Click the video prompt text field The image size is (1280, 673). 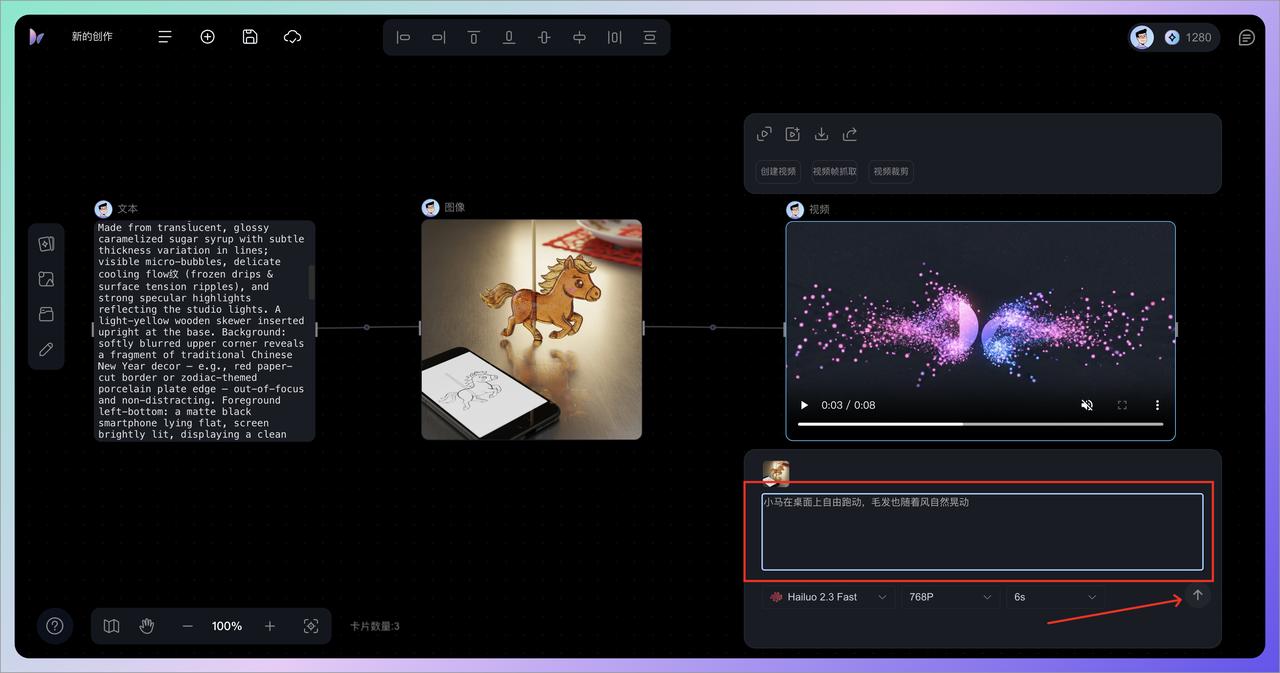click(982, 531)
